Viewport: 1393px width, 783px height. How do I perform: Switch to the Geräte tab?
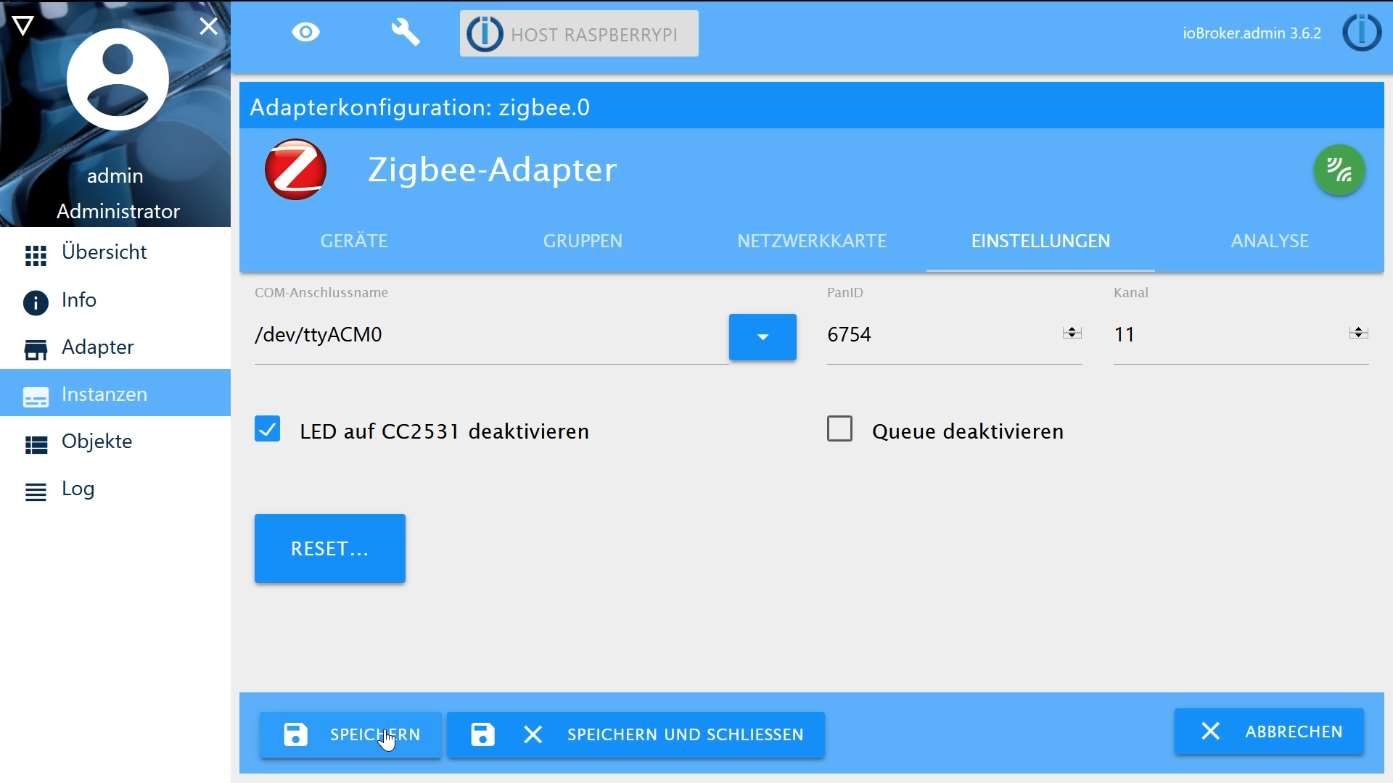(354, 241)
